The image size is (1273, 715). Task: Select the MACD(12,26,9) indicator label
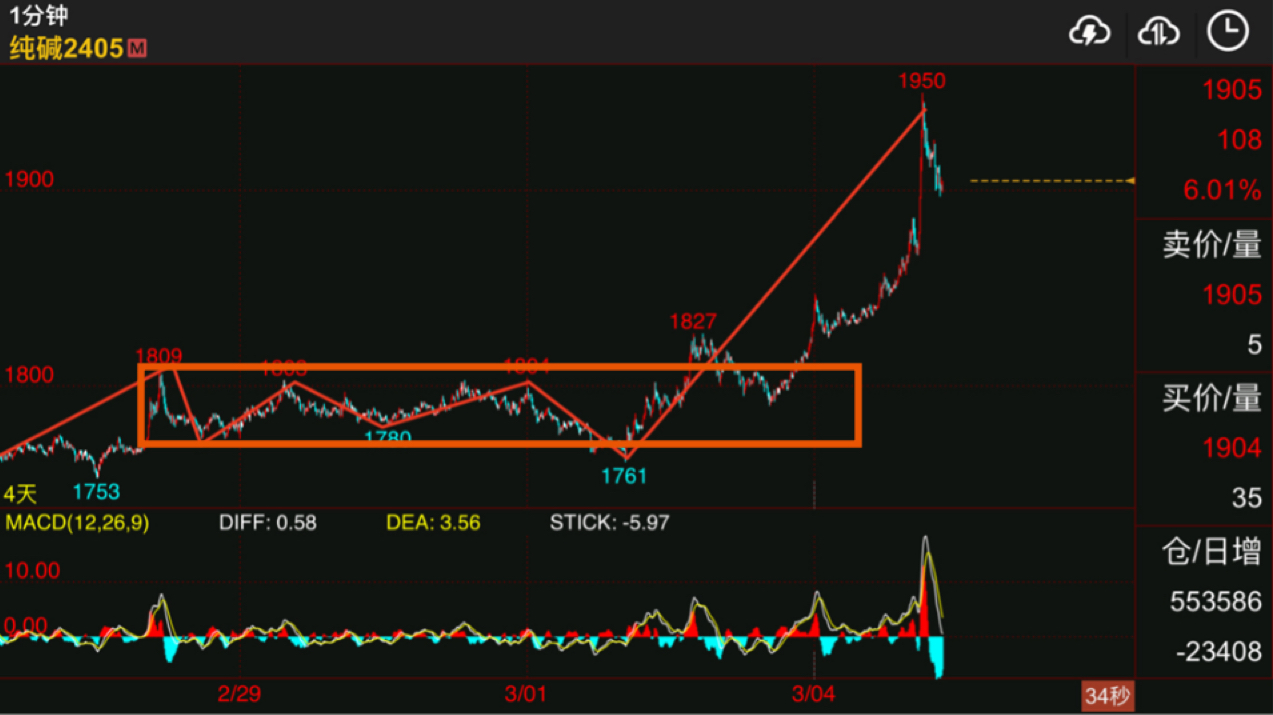77,522
